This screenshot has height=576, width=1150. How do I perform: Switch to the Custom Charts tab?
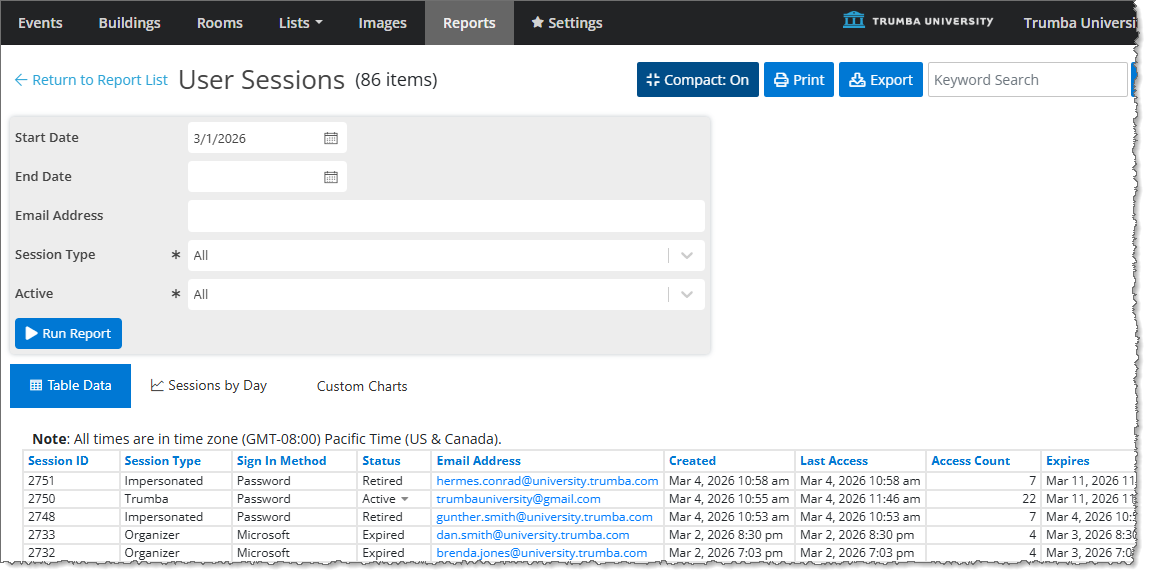(362, 386)
